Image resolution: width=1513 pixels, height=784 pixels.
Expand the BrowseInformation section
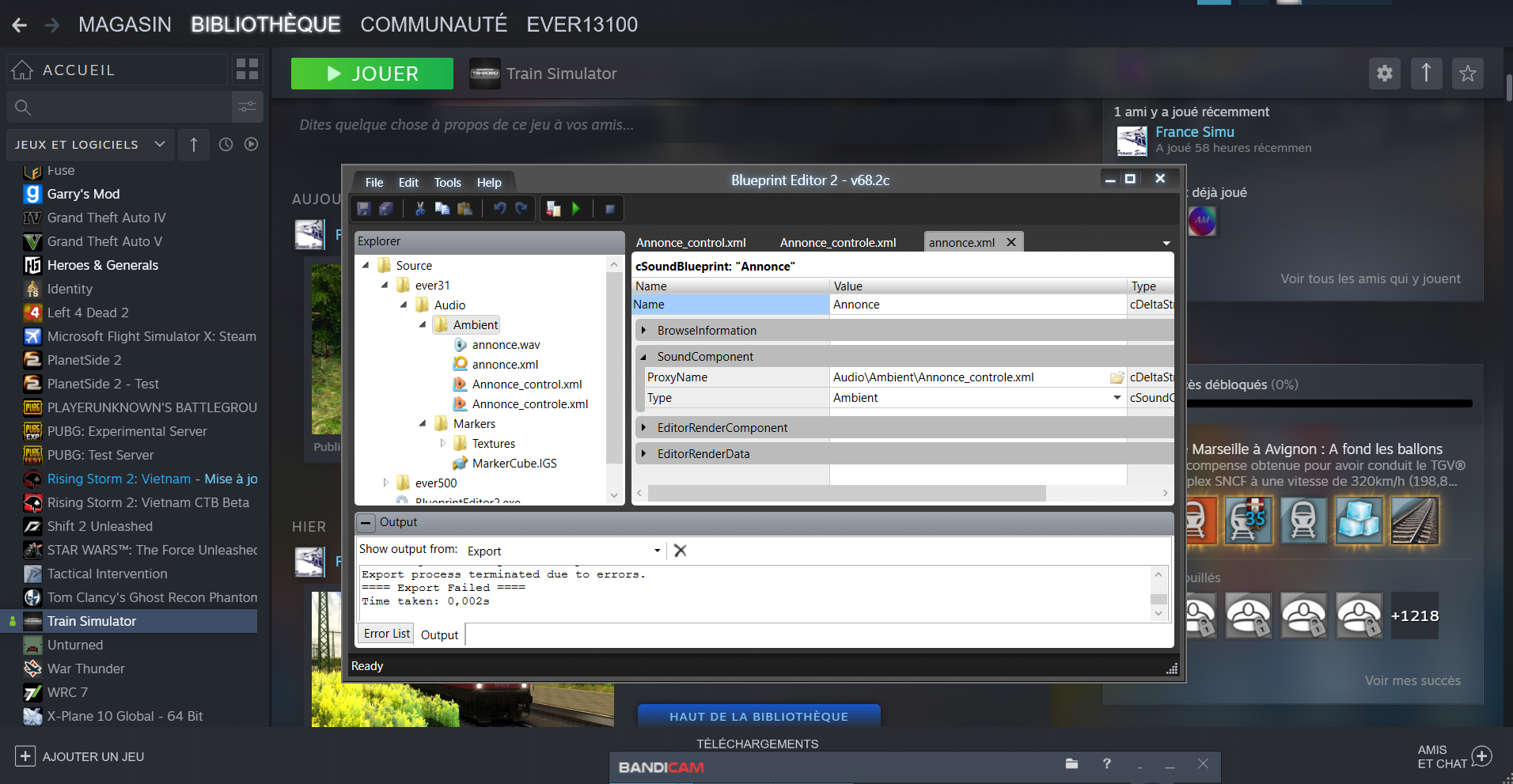click(x=643, y=331)
